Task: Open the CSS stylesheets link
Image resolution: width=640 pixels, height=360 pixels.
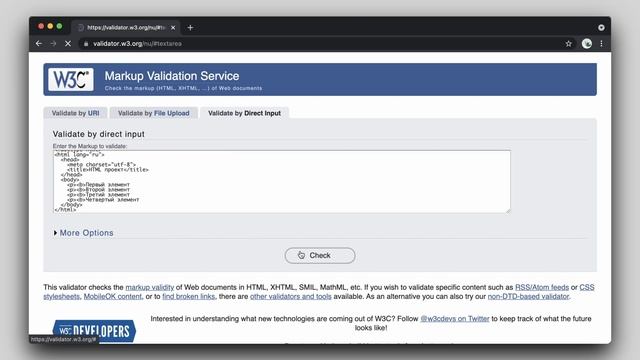Action: pos(587,287)
